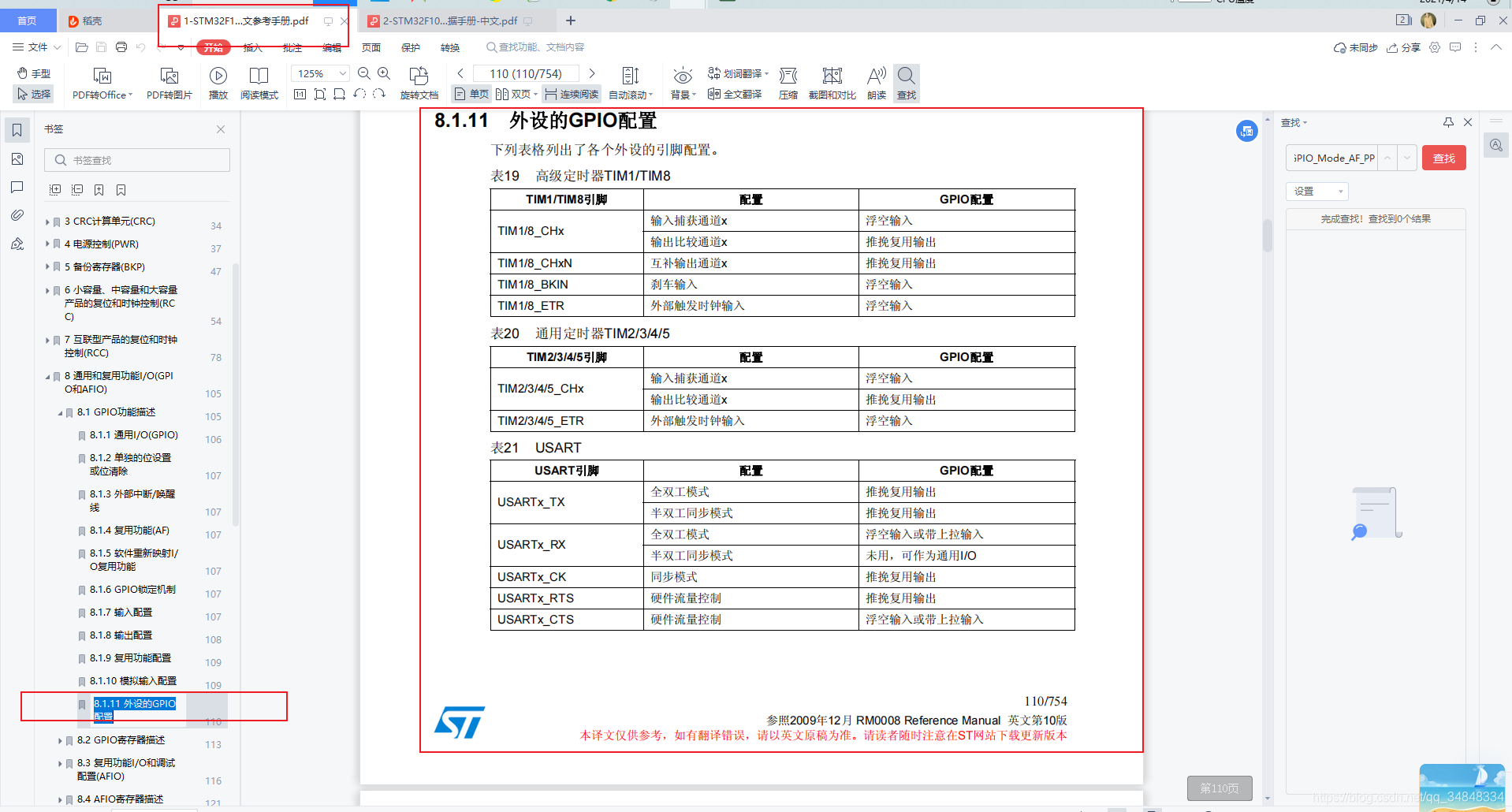This screenshot has width=1512, height=812.
Task: Rotate page clockwise icon
Action: [x=379, y=94]
